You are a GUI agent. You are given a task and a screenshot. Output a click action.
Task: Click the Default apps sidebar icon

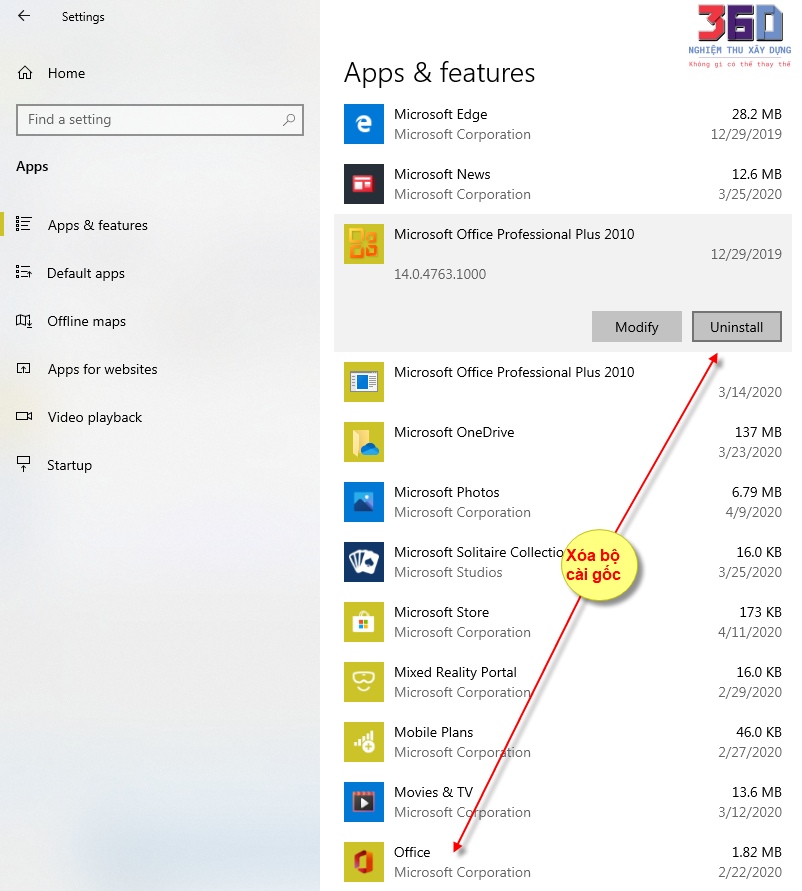pyautogui.click(x=23, y=272)
